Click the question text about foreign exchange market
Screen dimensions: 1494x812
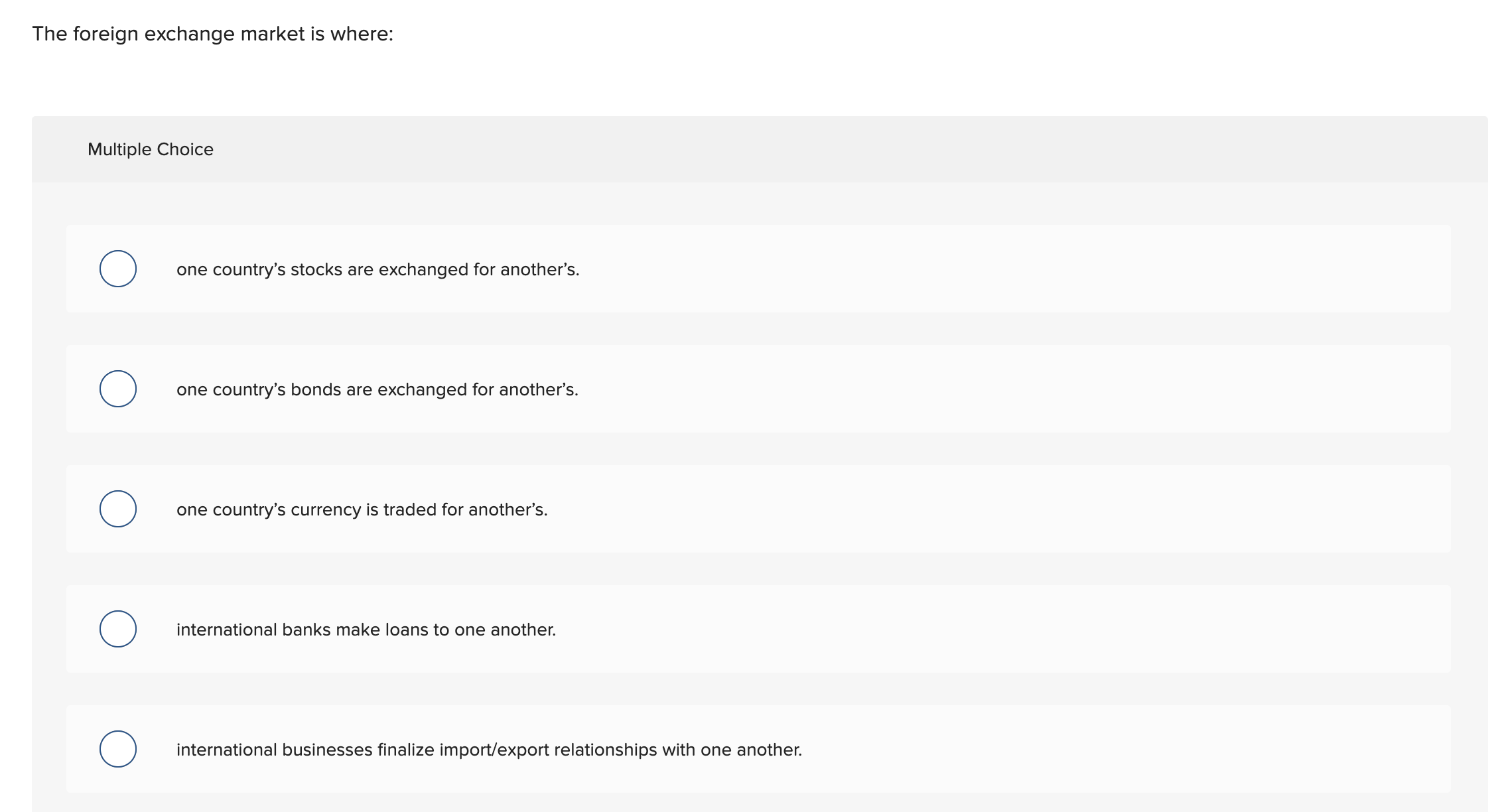tap(212, 34)
